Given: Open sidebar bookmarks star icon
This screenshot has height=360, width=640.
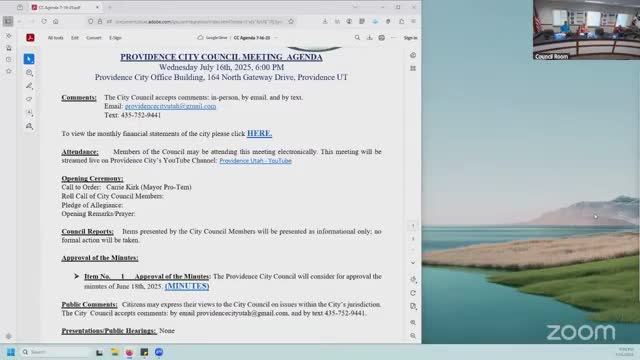Looking at the screenshot, I should pos(9,71).
